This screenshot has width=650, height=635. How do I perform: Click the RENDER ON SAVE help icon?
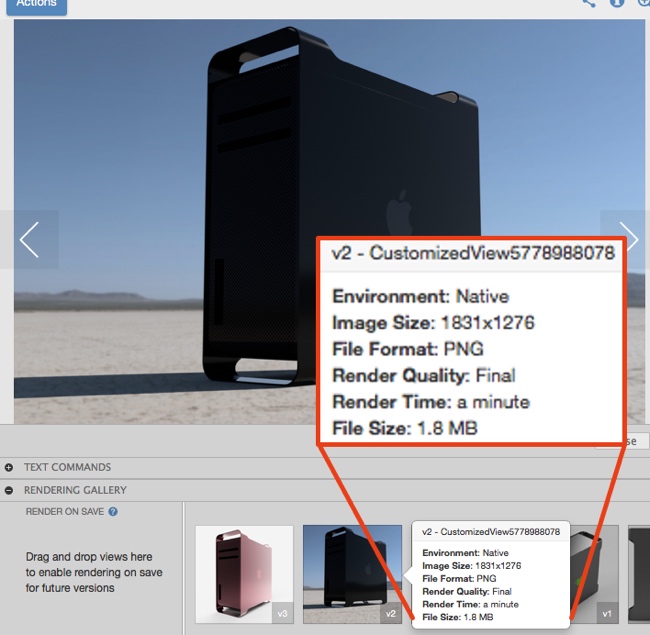(x=113, y=512)
